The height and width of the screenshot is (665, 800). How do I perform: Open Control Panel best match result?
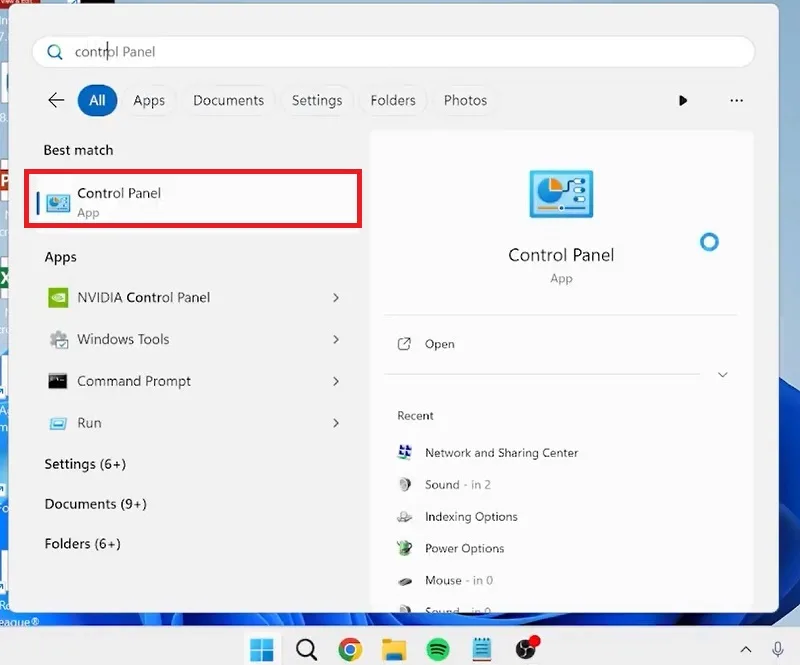click(x=193, y=199)
